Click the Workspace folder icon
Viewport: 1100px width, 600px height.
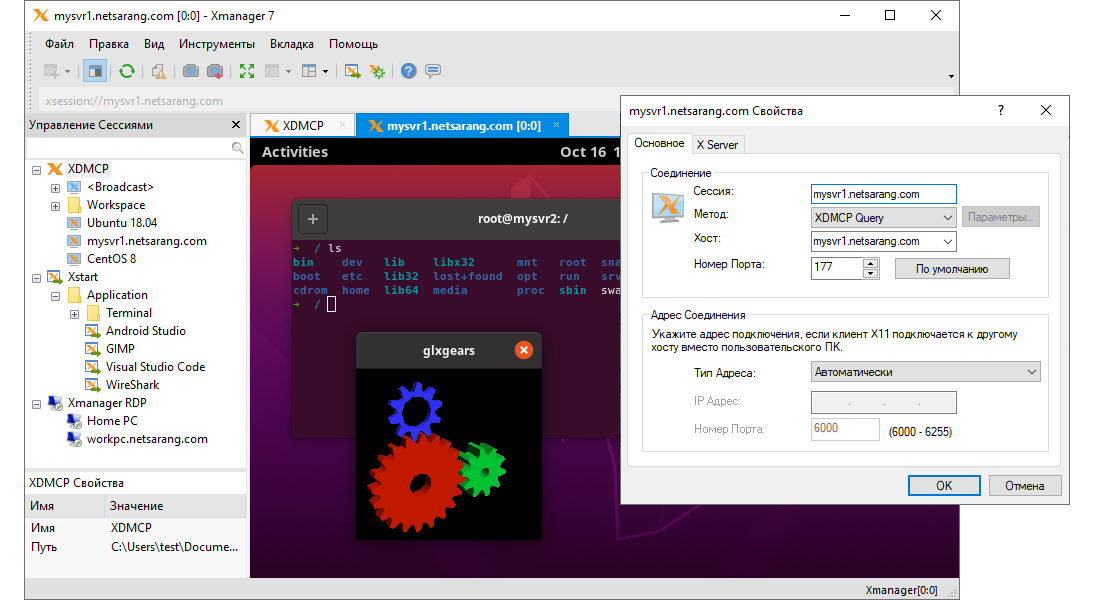[74, 205]
